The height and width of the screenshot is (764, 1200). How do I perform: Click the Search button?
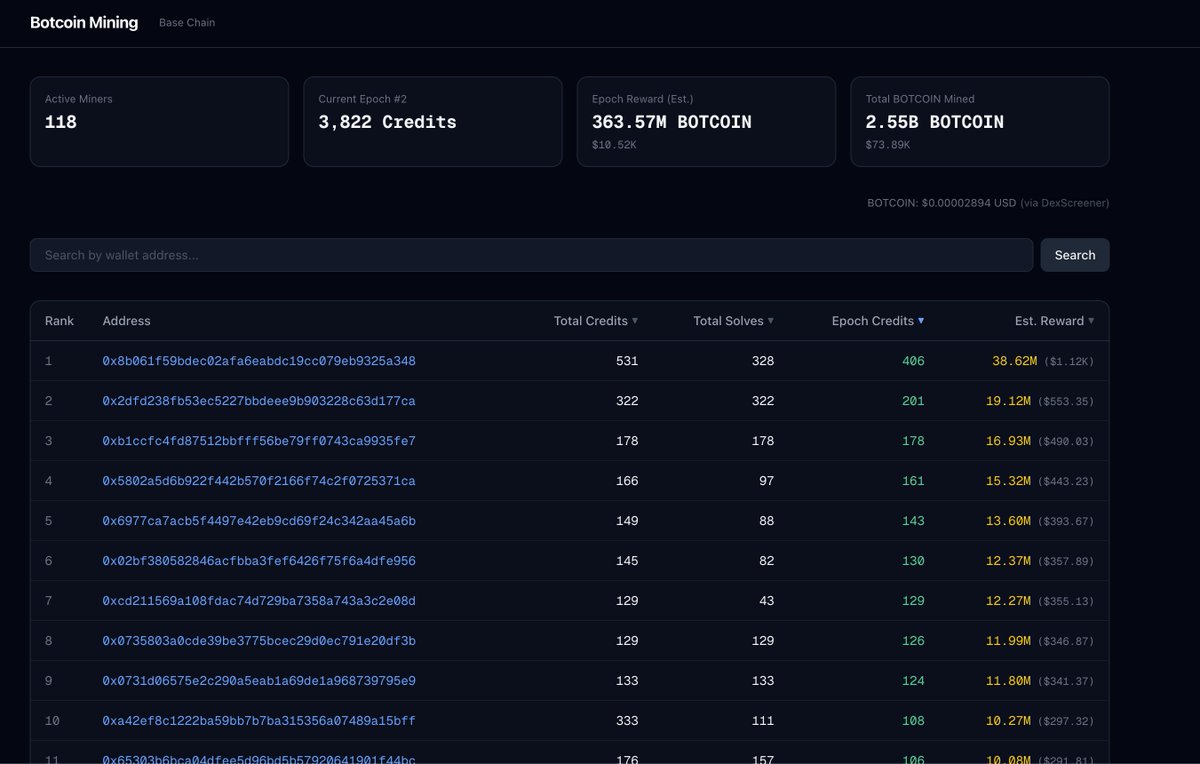(1074, 255)
